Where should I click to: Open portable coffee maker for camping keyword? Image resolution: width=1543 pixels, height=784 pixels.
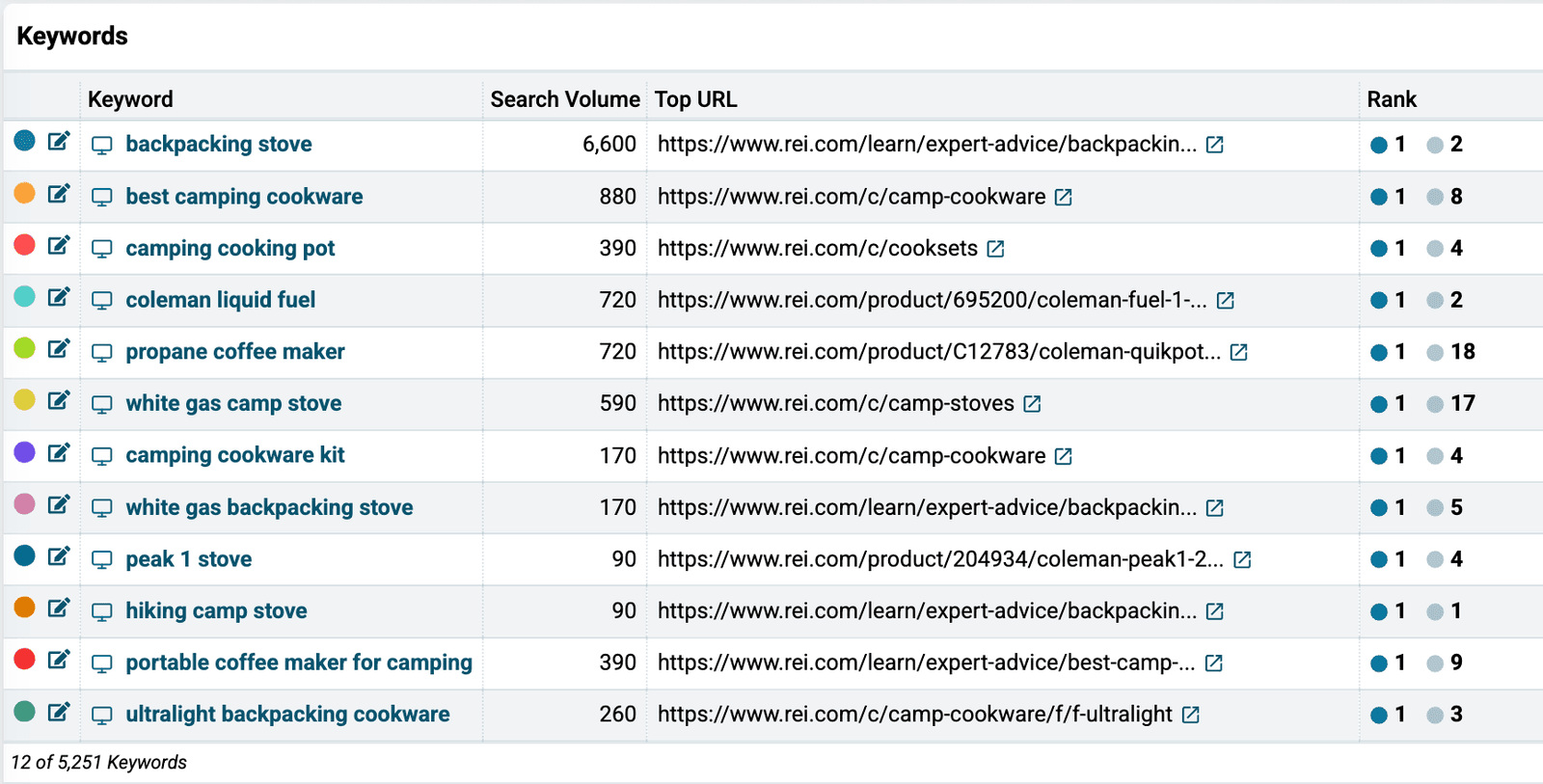click(x=299, y=662)
